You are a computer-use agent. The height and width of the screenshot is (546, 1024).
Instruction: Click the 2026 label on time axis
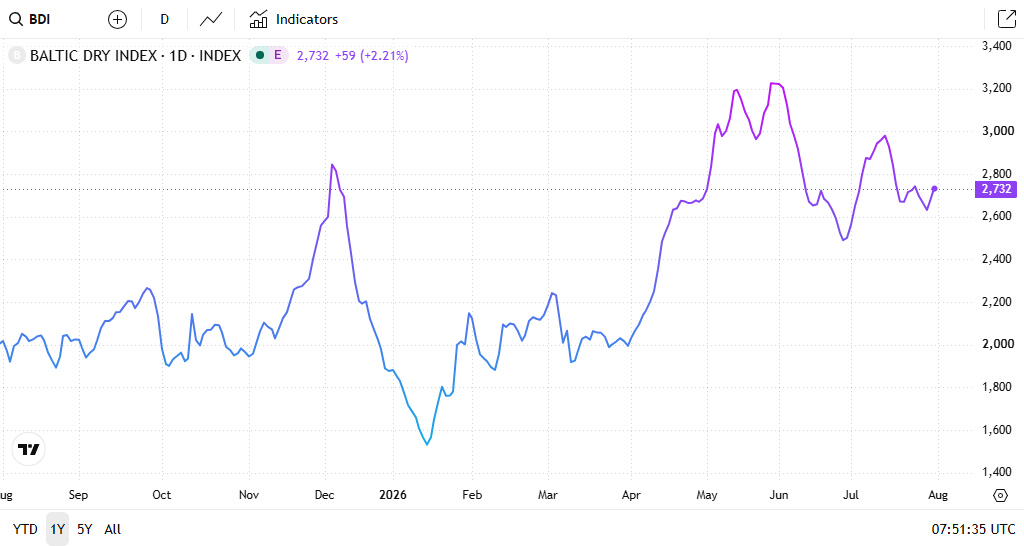coord(393,495)
